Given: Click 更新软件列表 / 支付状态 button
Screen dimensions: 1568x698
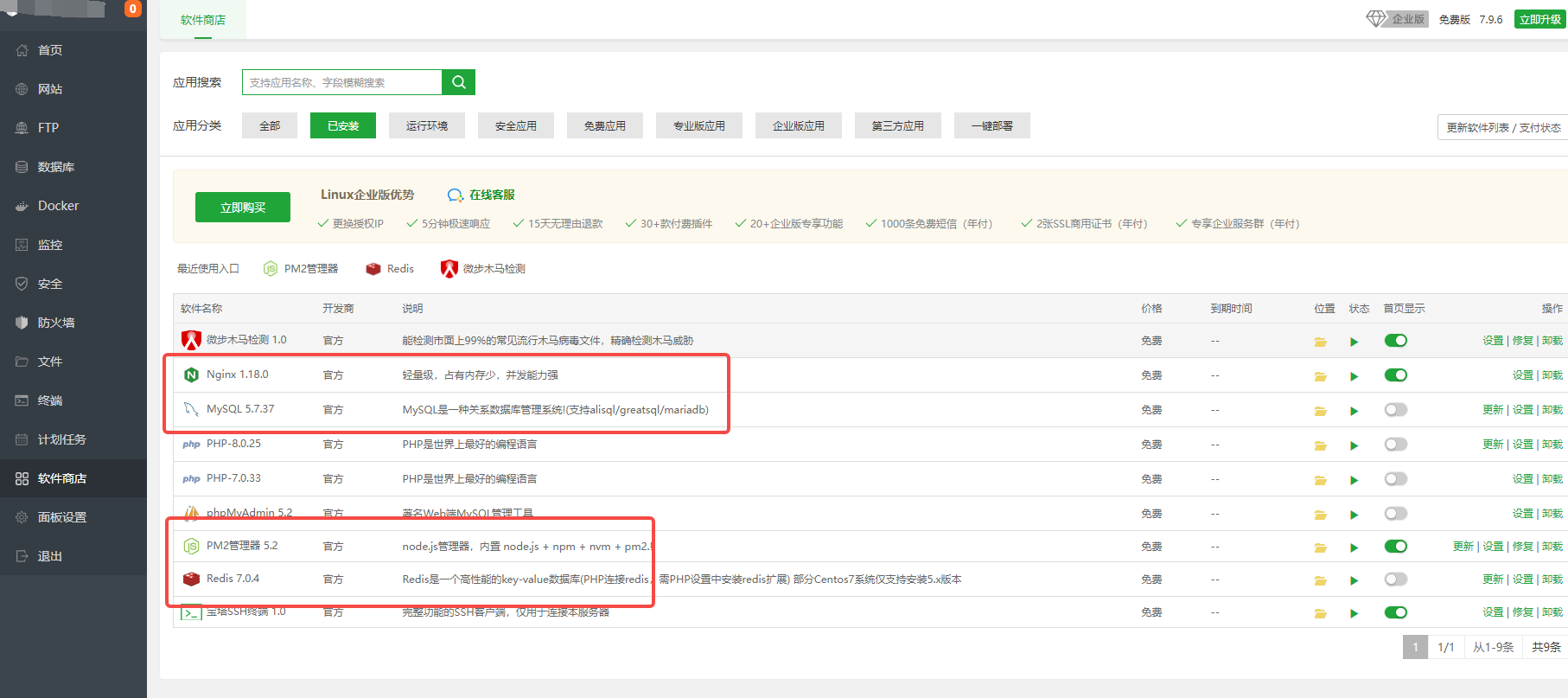Looking at the screenshot, I should tap(1503, 127).
